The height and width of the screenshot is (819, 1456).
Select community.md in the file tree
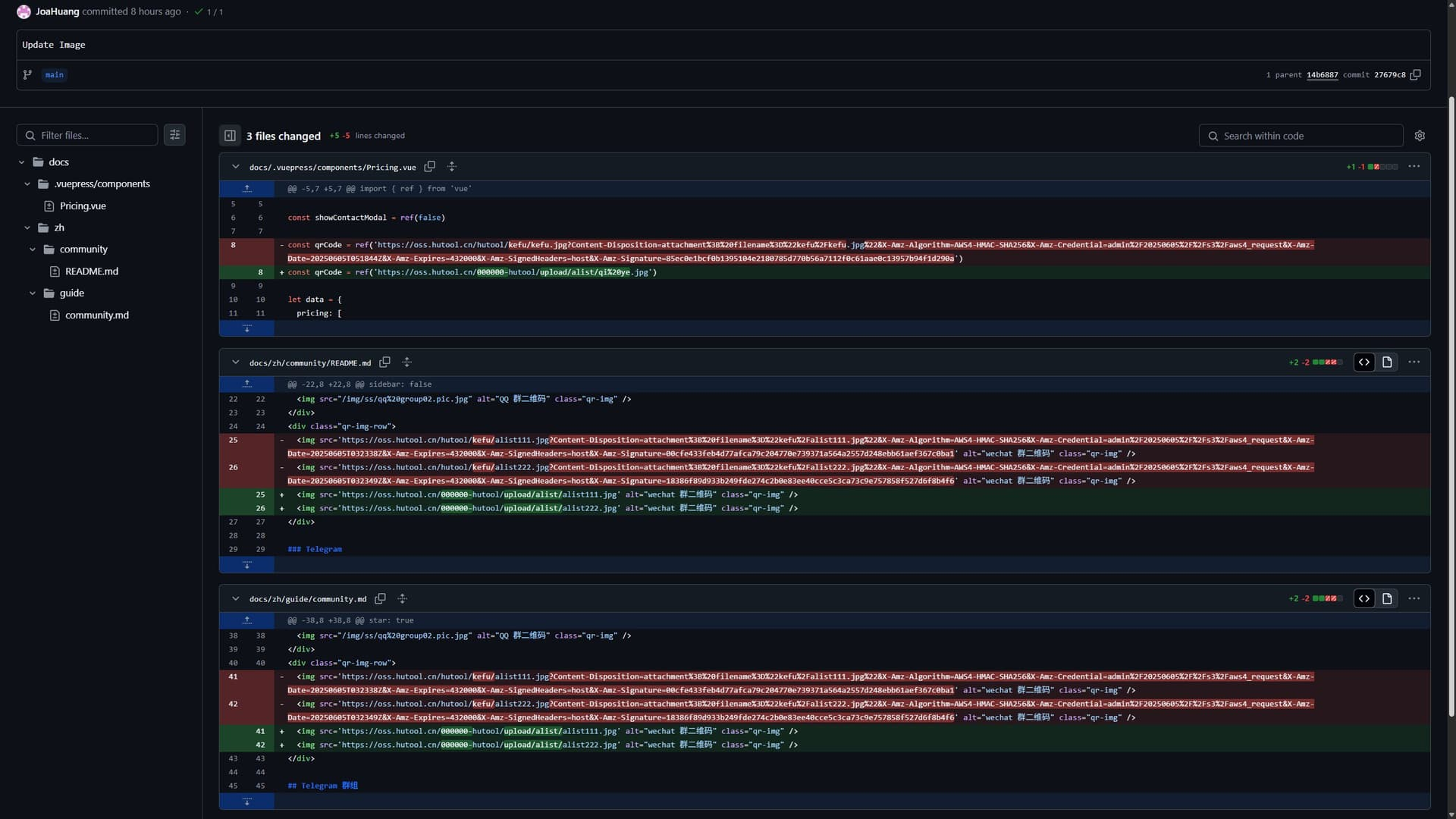click(x=96, y=315)
